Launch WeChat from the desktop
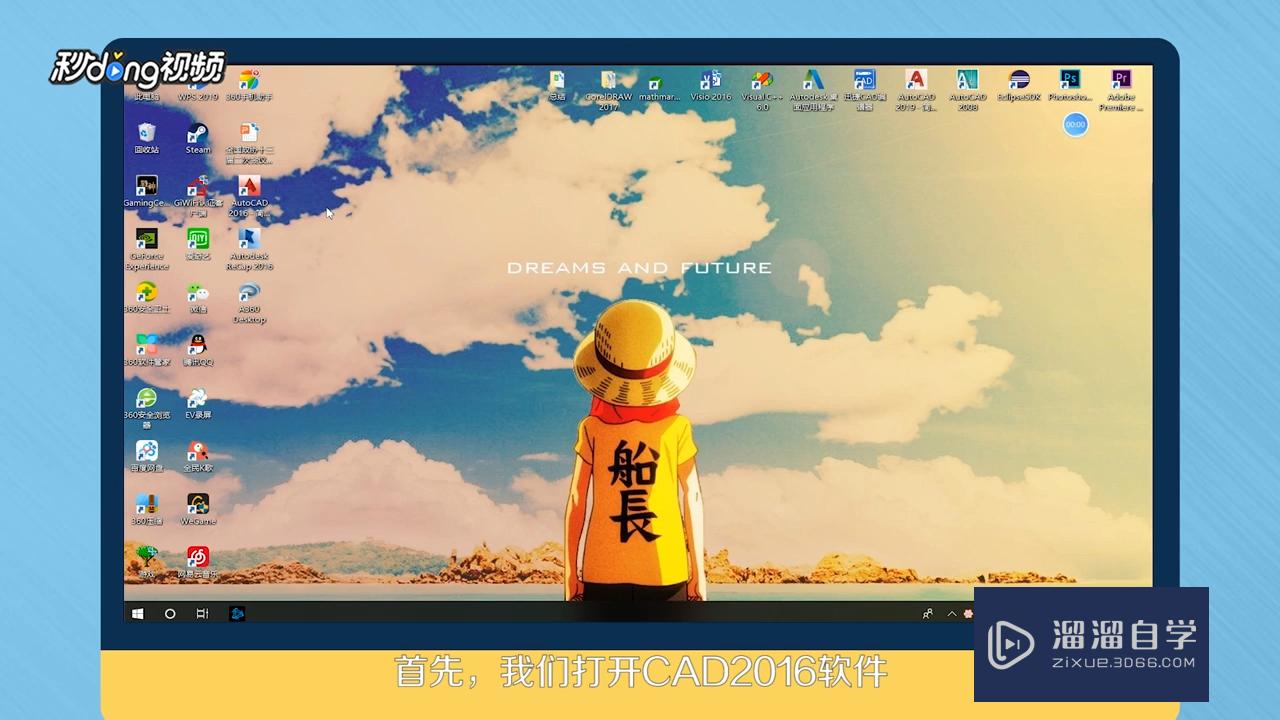Viewport: 1280px width, 720px height. pyautogui.click(x=199, y=293)
